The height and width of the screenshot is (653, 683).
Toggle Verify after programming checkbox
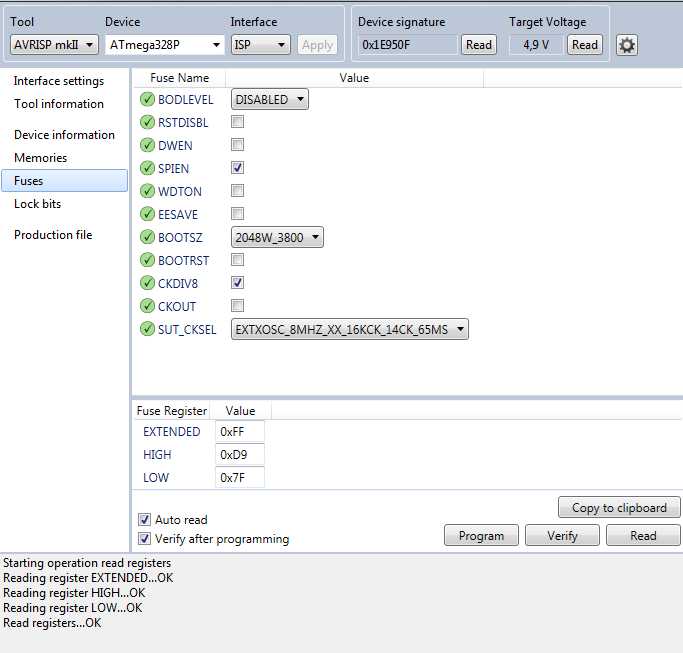[144, 539]
